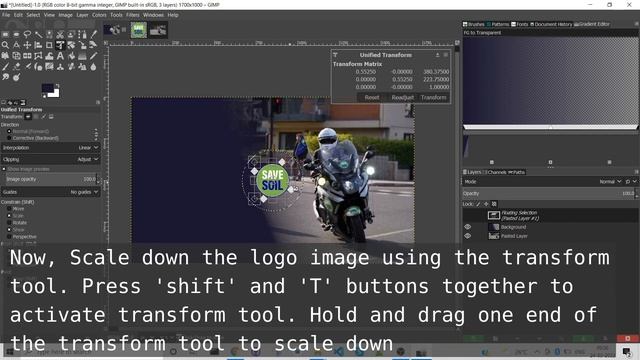Select the Unified Transform tool
640x360 pixels.
(60, 45)
